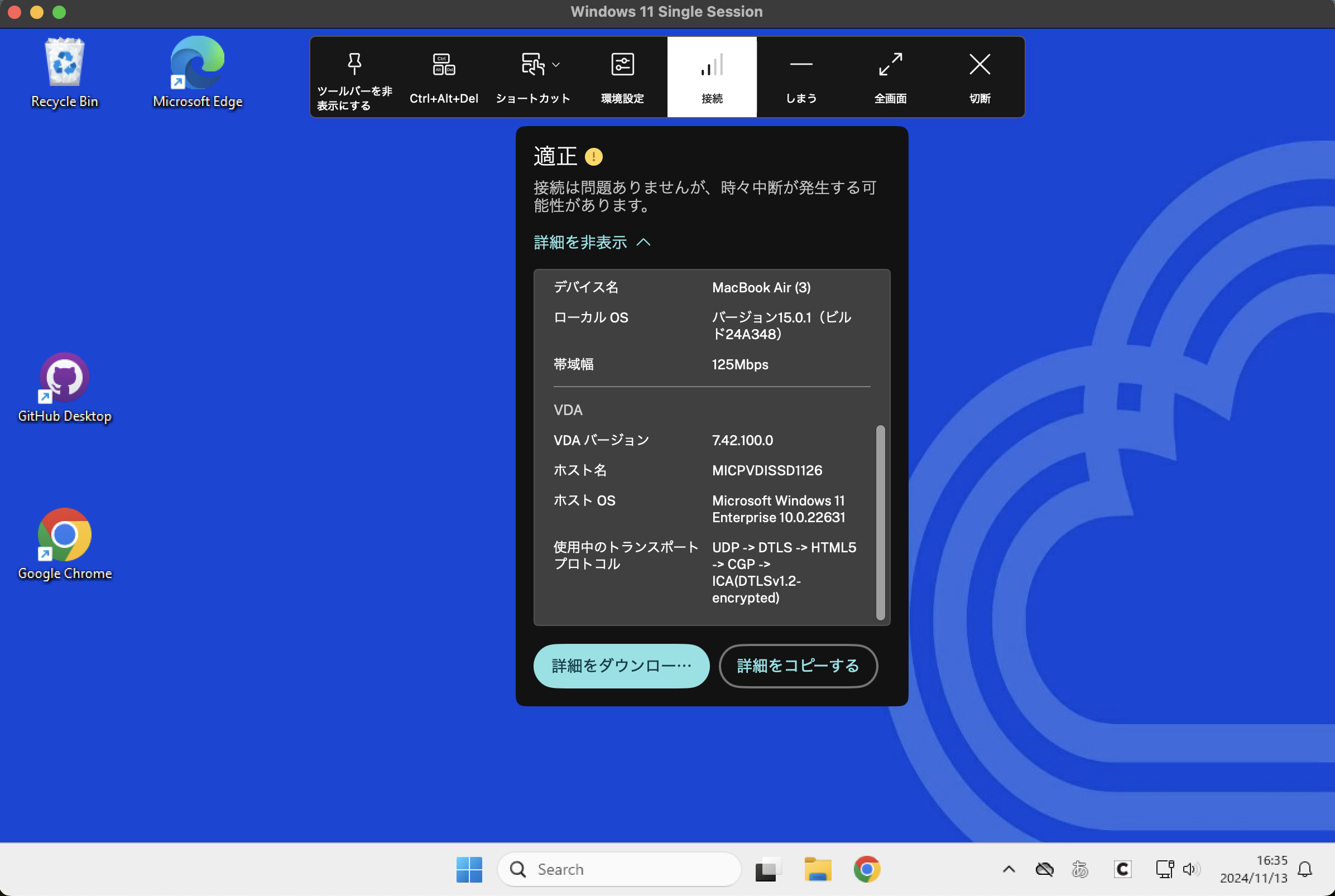This screenshot has width=1335, height=896.
Task: Click the connection details scrollbar
Action: [880, 522]
